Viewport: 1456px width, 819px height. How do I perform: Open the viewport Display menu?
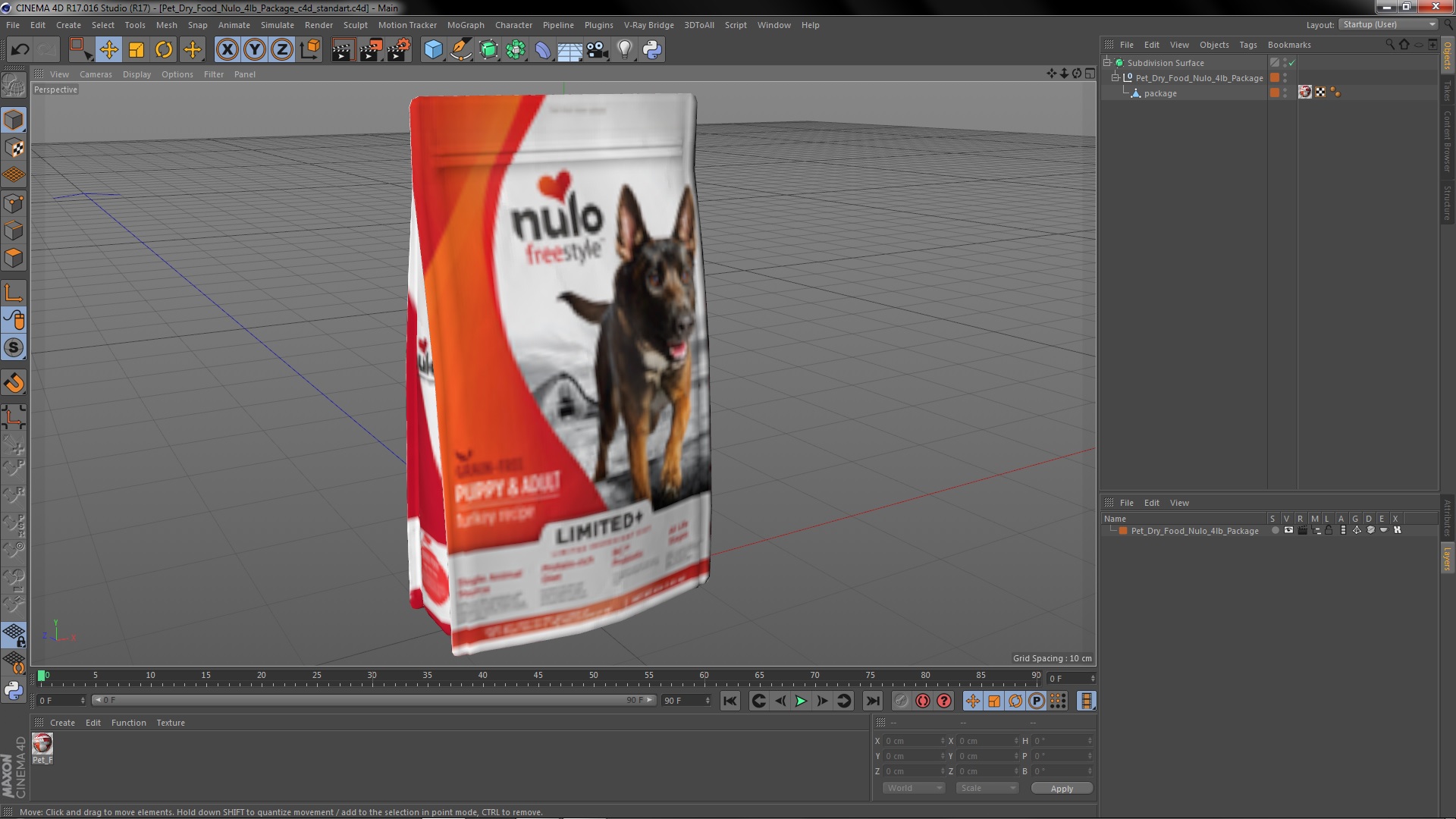136,74
